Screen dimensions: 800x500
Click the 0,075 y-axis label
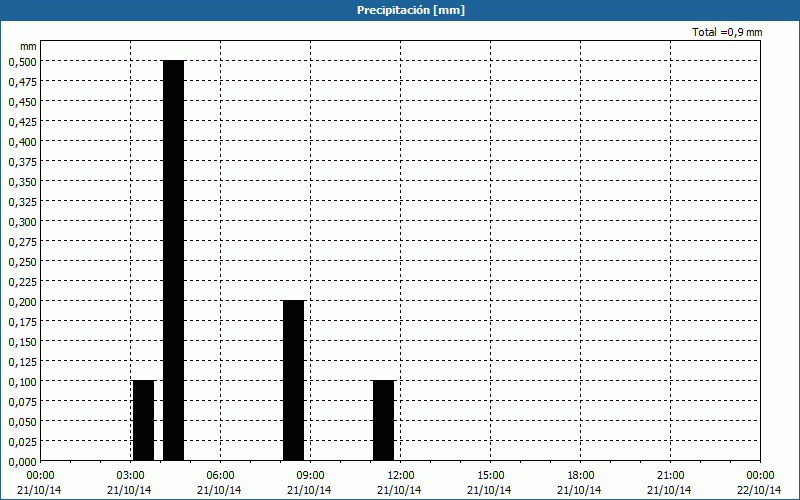coord(22,402)
